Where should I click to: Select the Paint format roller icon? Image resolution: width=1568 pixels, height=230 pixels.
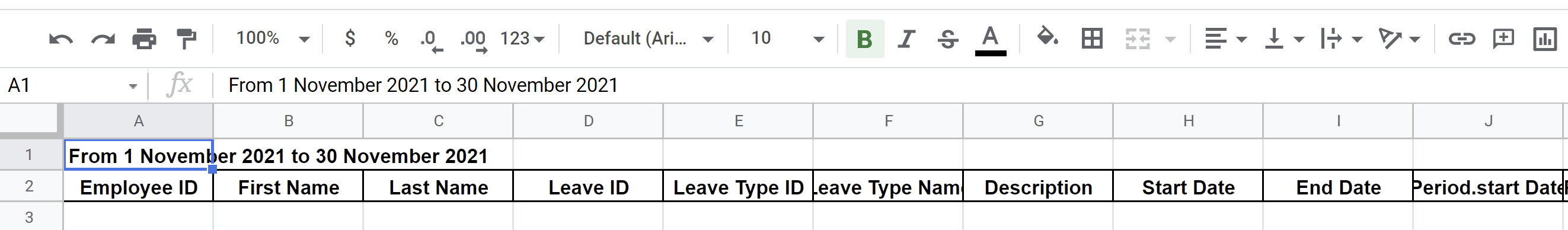click(x=186, y=39)
